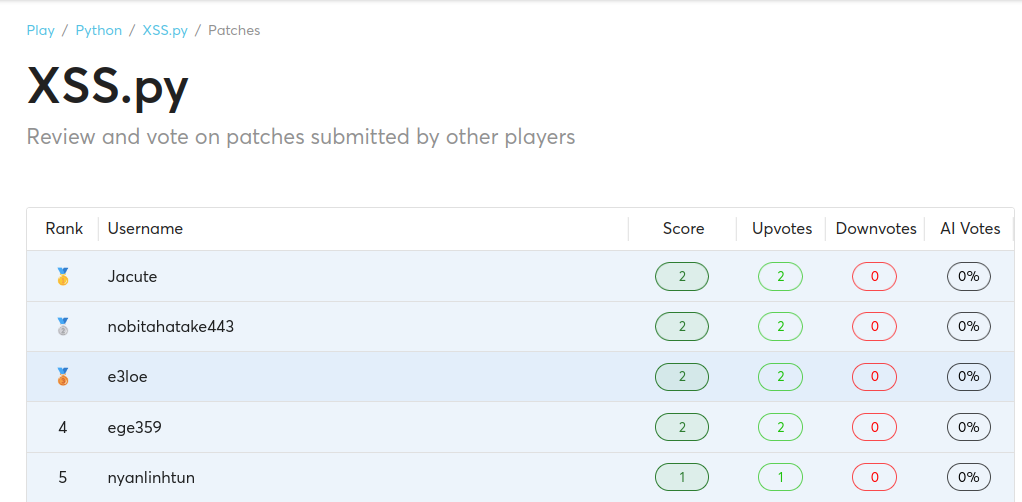
Task: Sort by the Upvotes column header
Action: point(782,229)
